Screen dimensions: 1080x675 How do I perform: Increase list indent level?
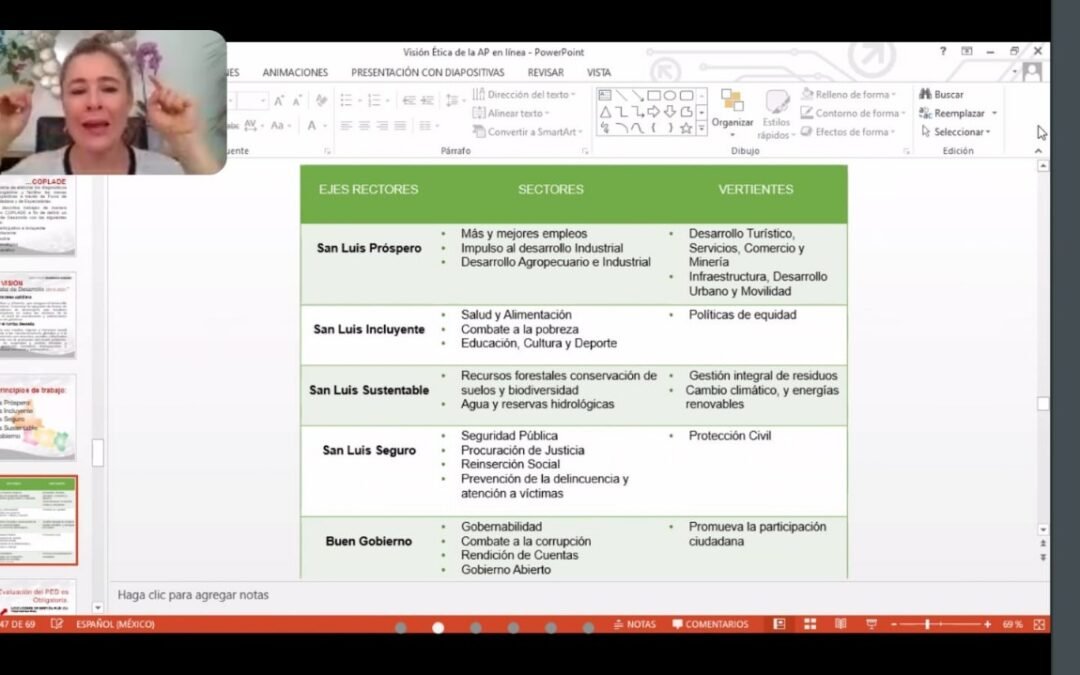coord(427,101)
